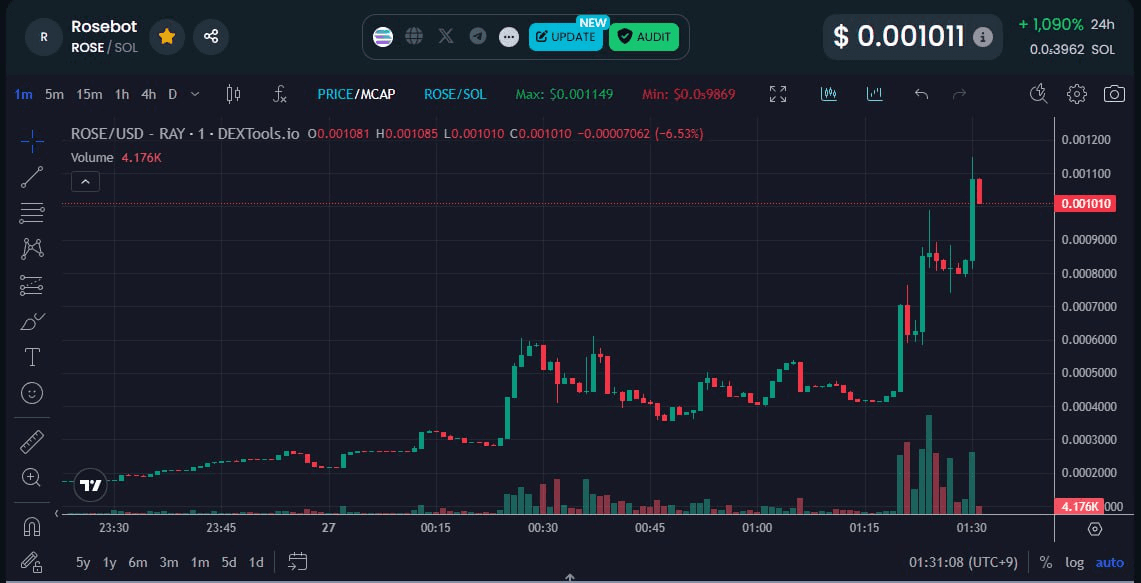Viewport: 1141px width, 583px height.
Task: Click the info icon beside the price
Action: 982,36
